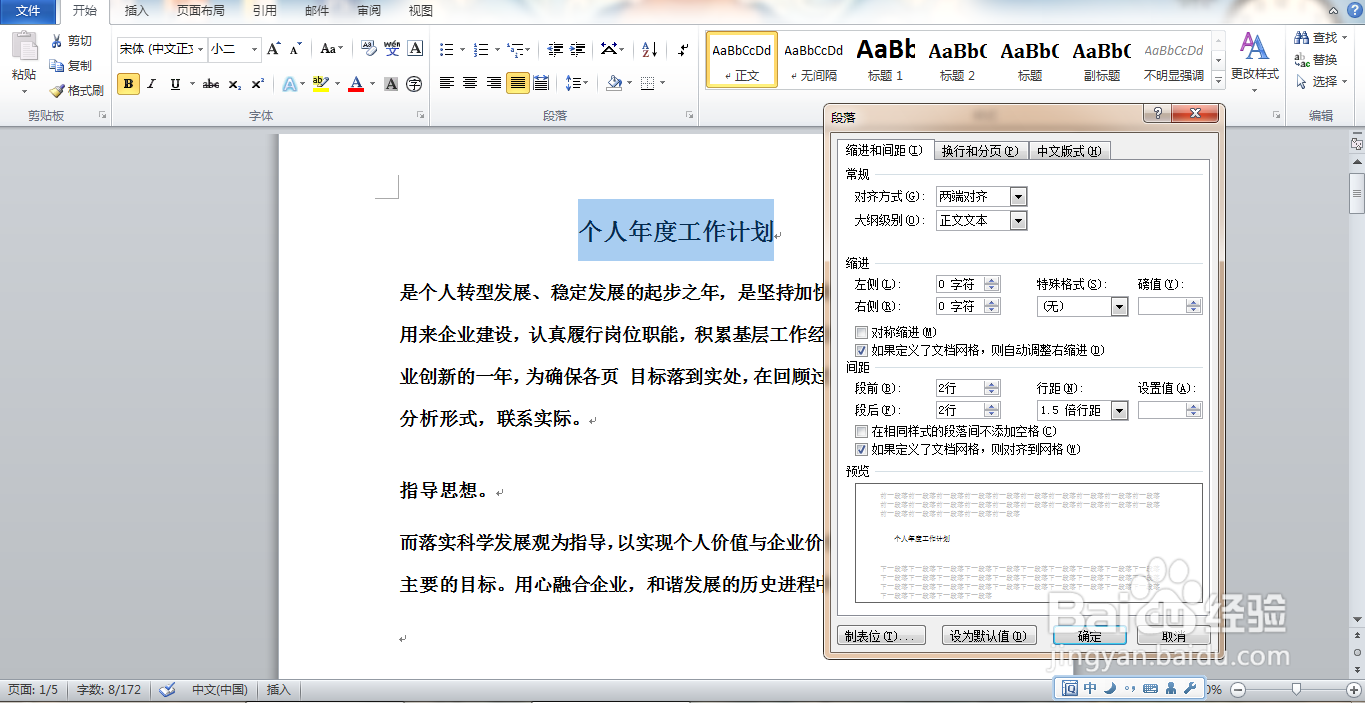Click the Font Color red A swatch

point(356,84)
